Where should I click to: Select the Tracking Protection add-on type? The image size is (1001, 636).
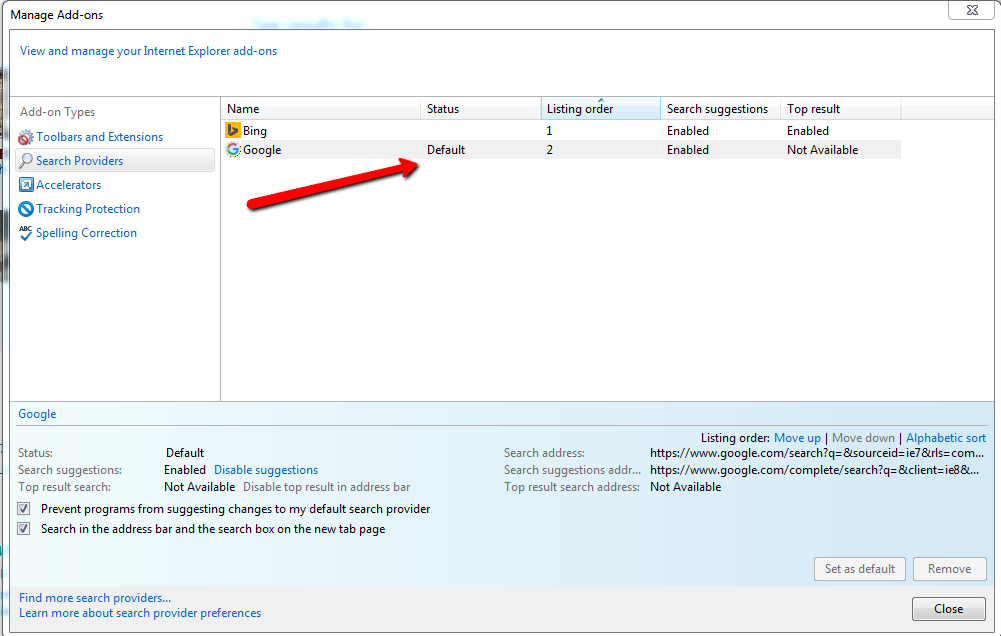click(x=88, y=209)
